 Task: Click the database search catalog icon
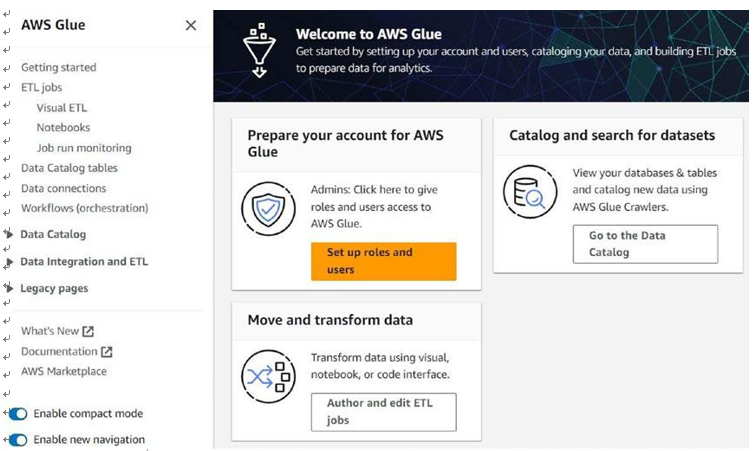point(530,192)
